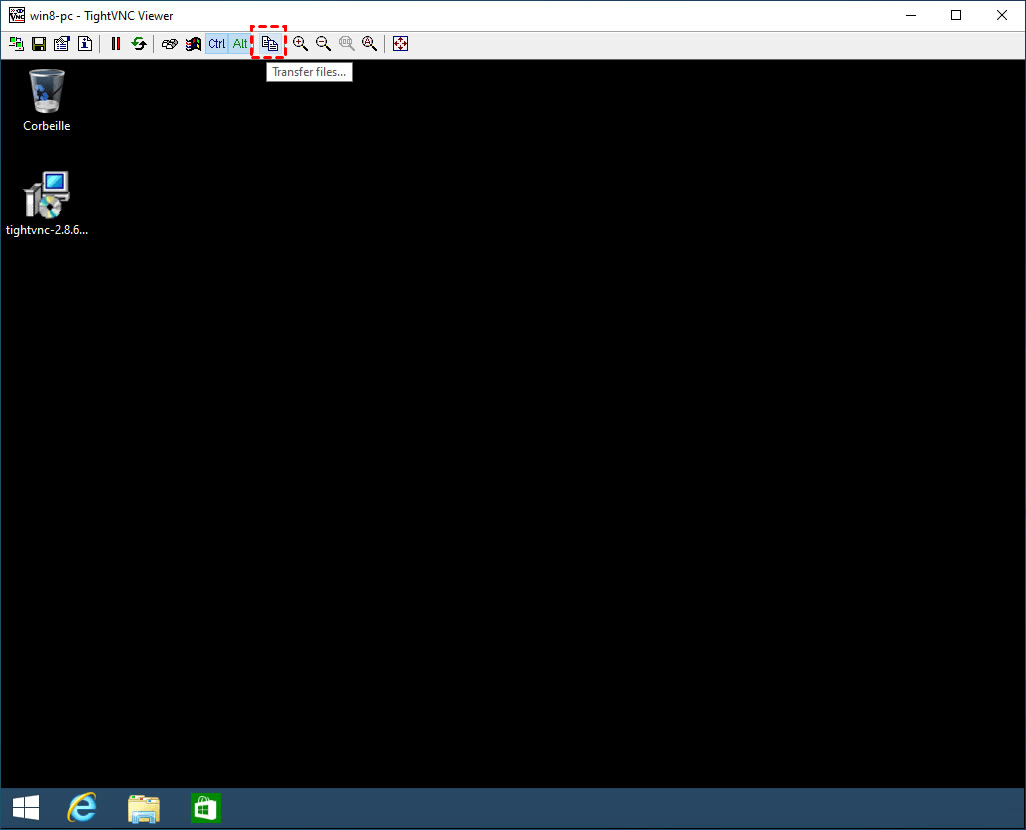1026x830 pixels.
Task: Request screen refresh with green arrows icon
Action: point(139,44)
